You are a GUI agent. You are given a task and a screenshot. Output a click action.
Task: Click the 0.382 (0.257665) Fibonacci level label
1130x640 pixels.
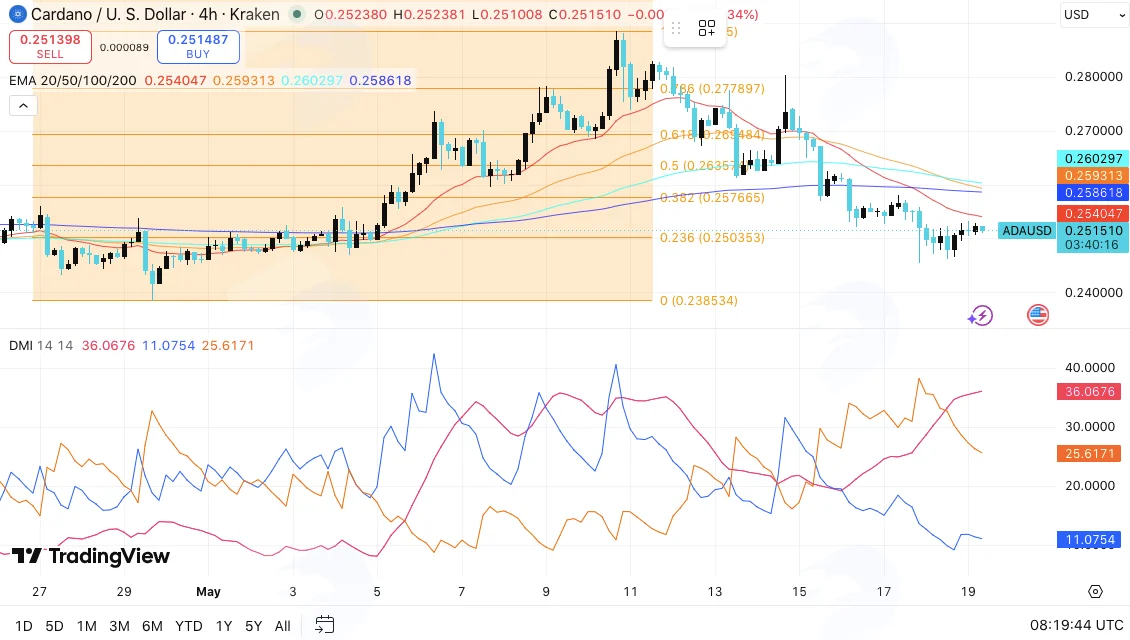(x=712, y=197)
